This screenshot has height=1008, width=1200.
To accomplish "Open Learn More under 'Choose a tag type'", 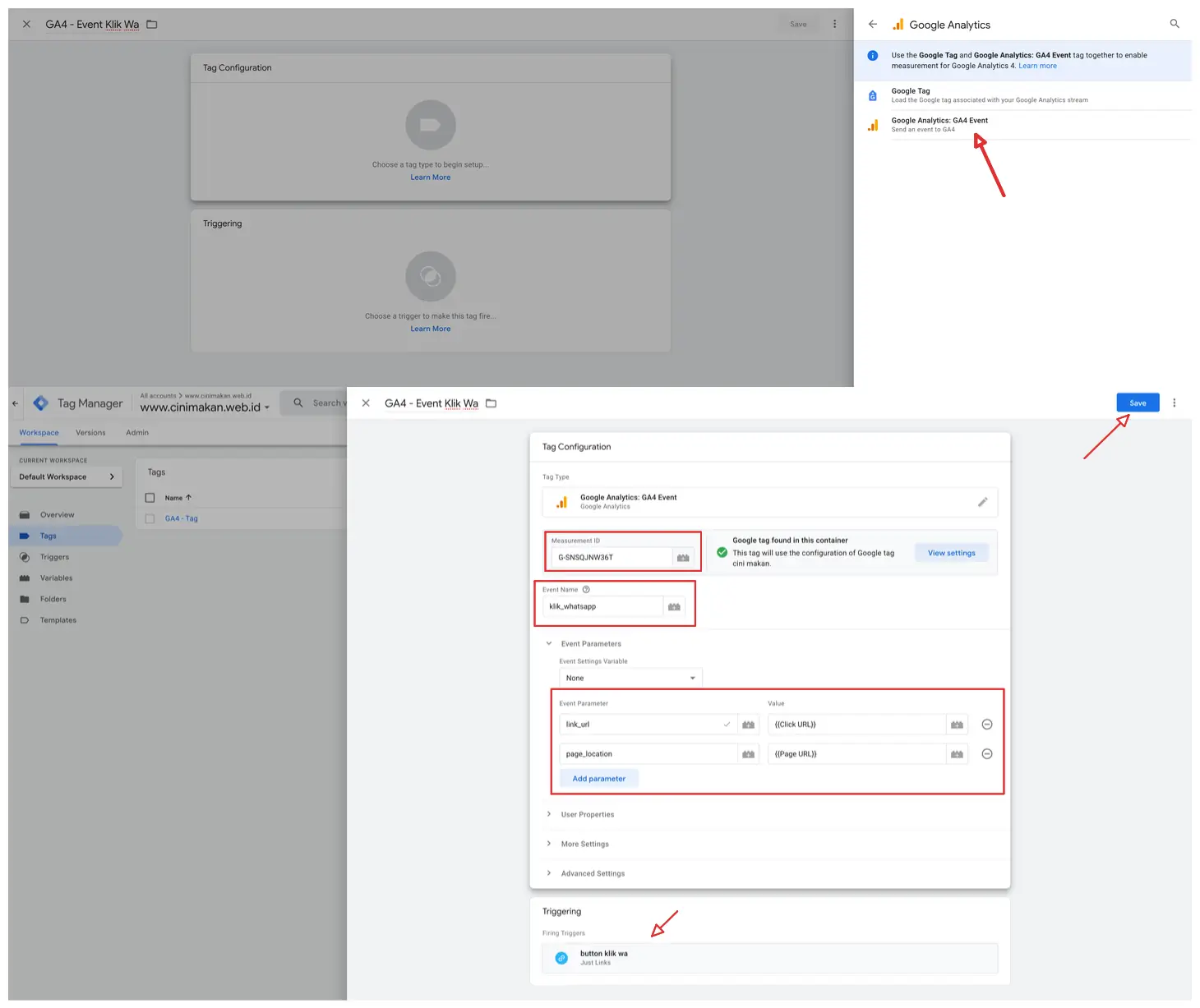I will [x=431, y=177].
